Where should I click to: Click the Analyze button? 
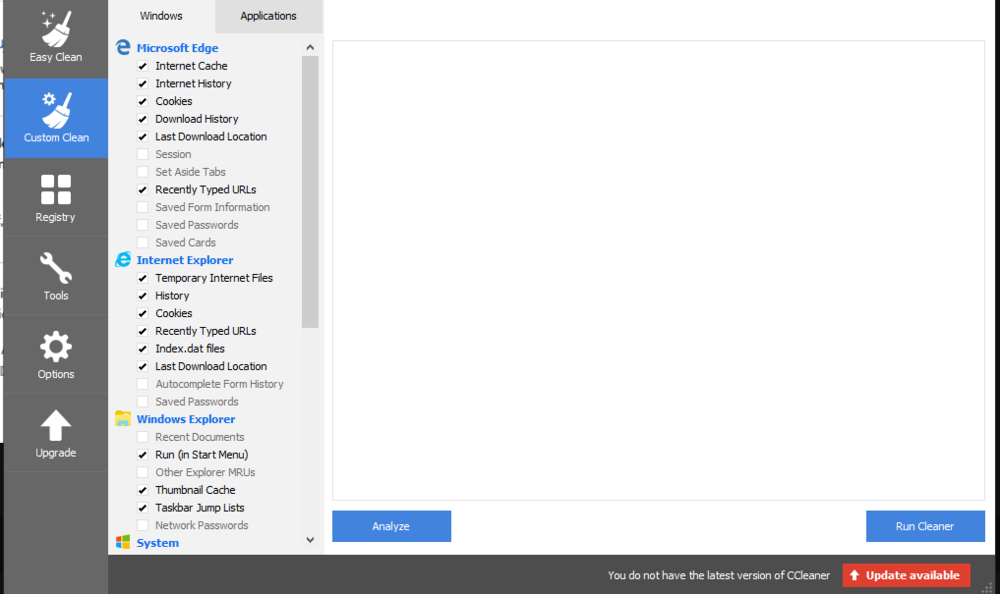(x=392, y=526)
